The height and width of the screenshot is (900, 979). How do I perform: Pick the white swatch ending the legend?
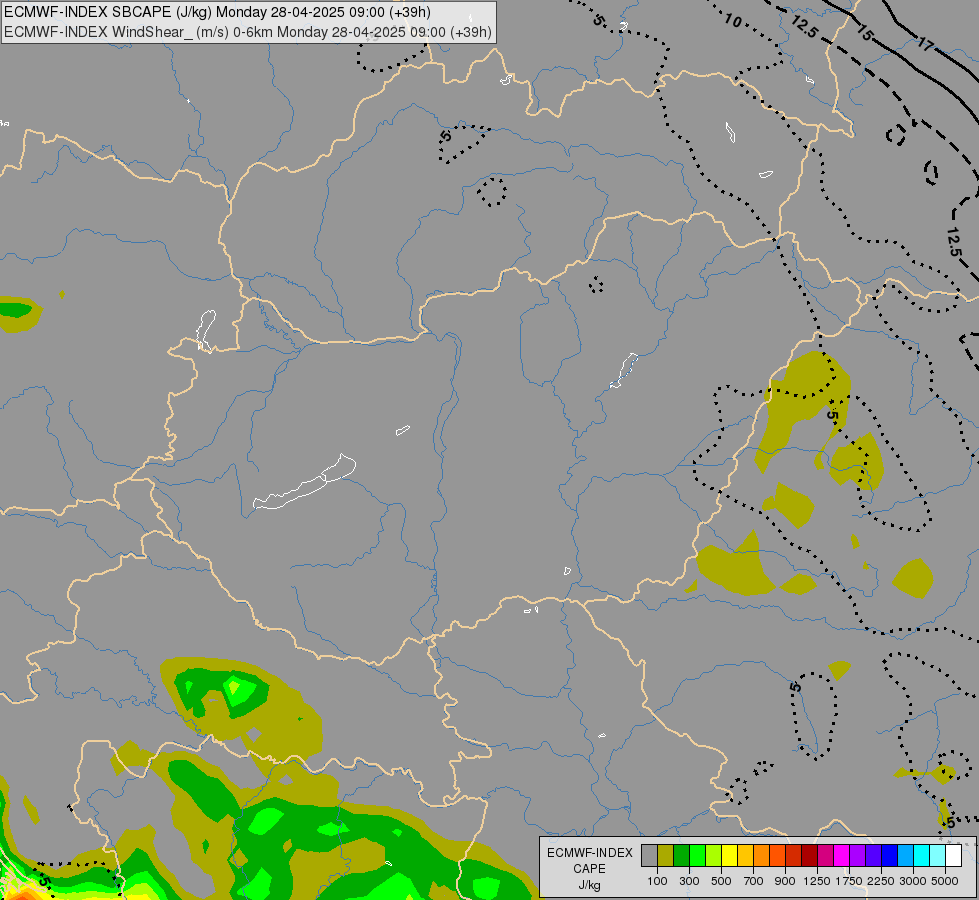point(954,856)
